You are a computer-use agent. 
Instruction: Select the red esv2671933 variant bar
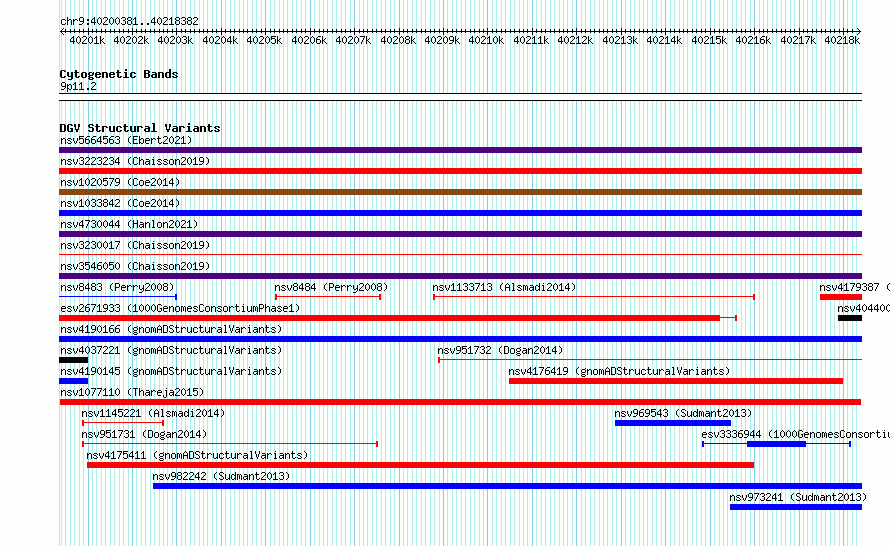[398, 318]
